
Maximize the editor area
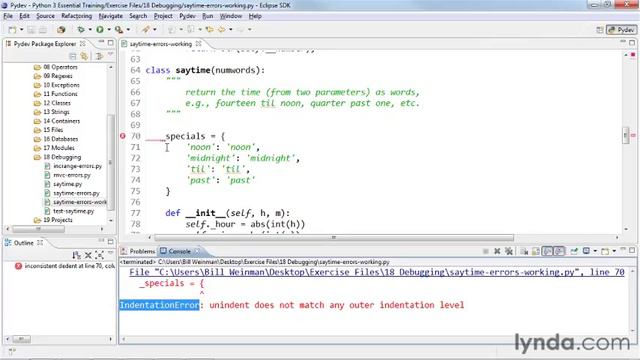coord(632,42)
